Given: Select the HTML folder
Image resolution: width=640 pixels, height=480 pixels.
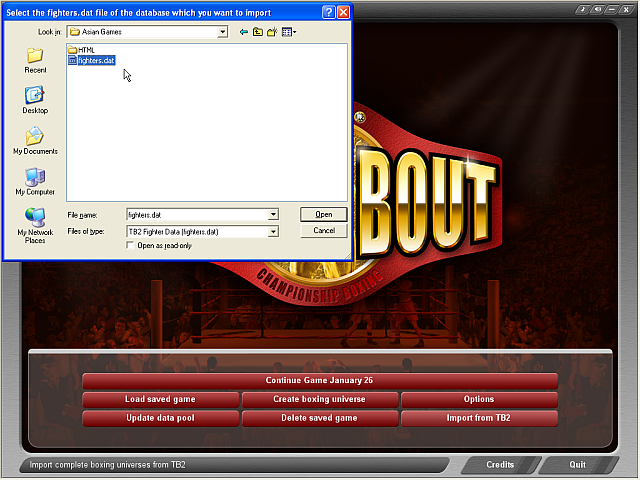Looking at the screenshot, I should pos(81,50).
